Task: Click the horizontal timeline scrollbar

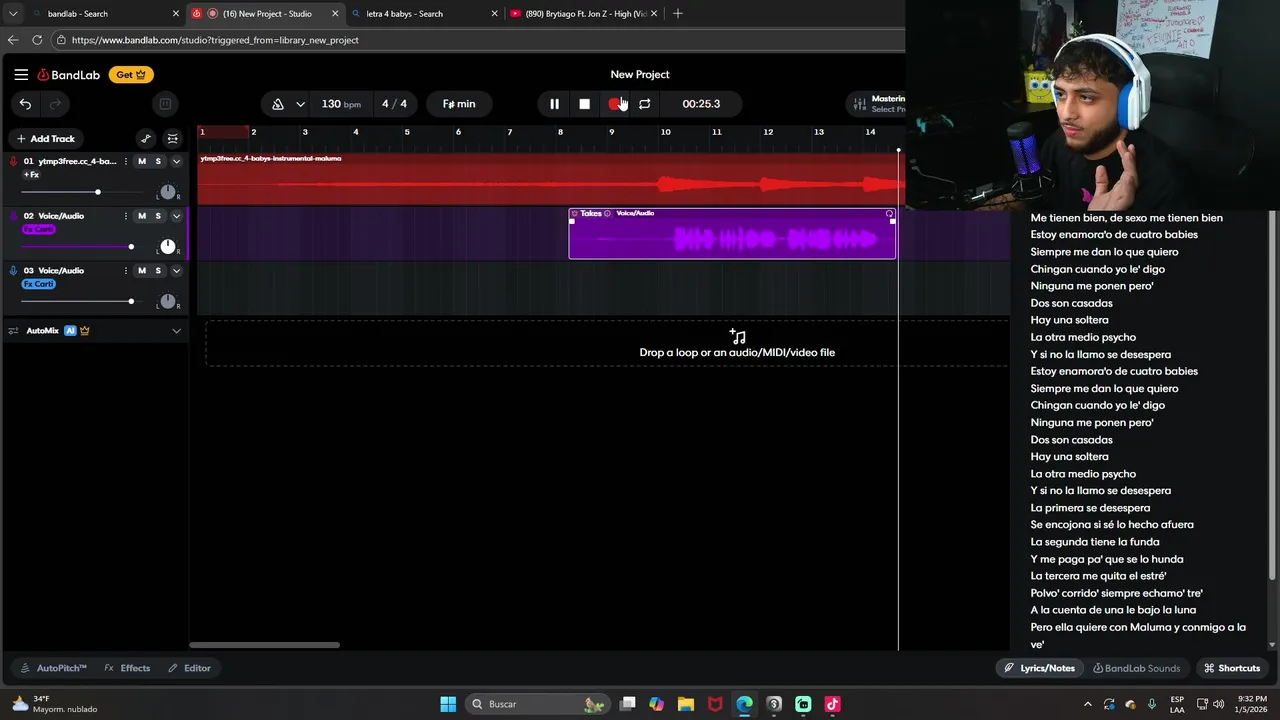Action: 265,645
